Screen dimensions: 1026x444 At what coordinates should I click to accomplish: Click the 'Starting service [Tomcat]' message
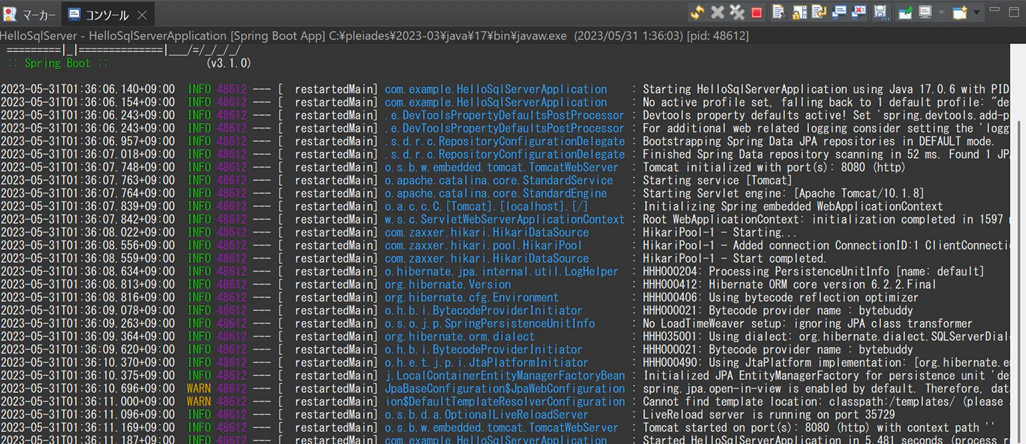pos(717,180)
